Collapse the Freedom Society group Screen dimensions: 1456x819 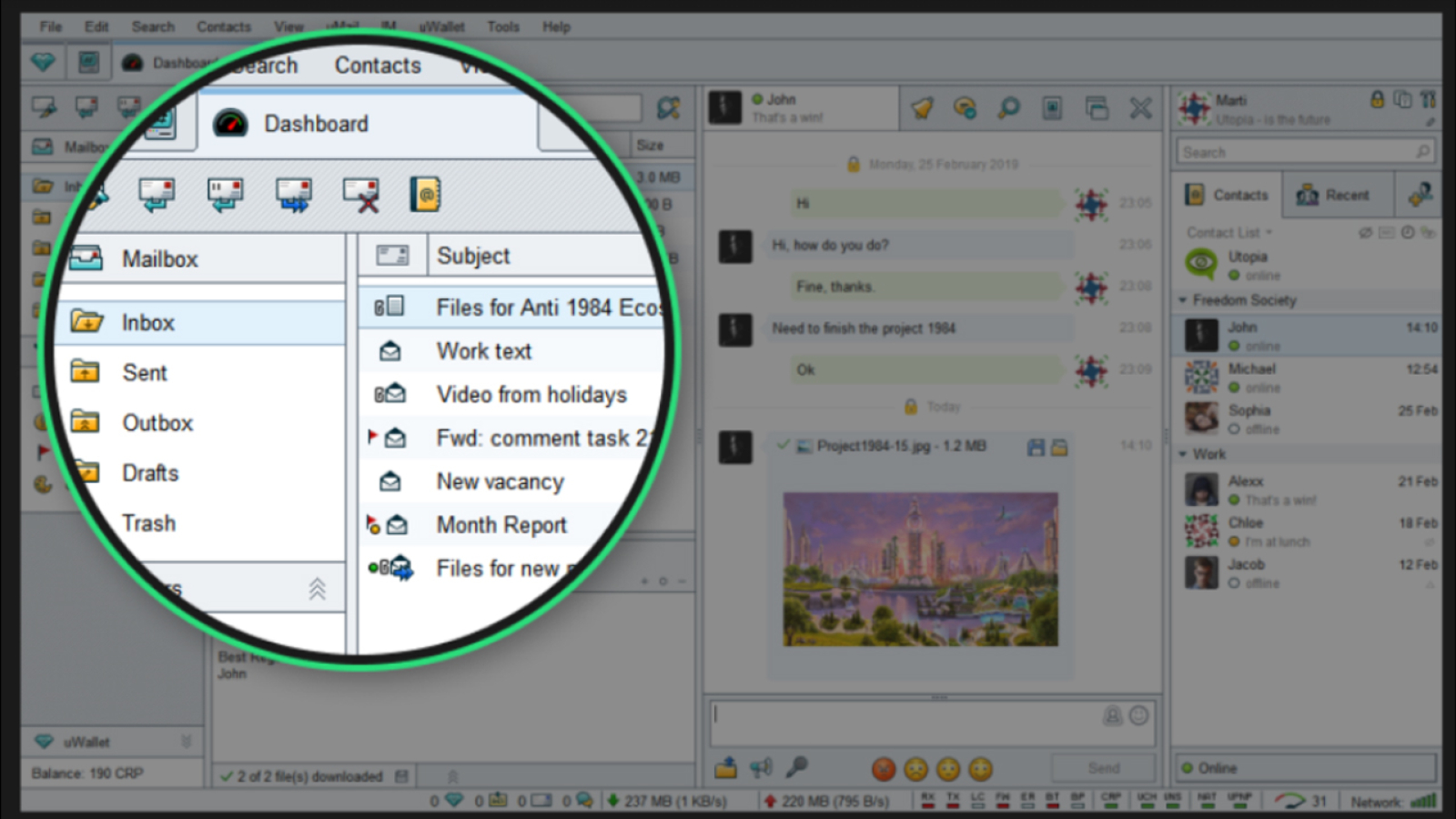pyautogui.click(x=1183, y=299)
